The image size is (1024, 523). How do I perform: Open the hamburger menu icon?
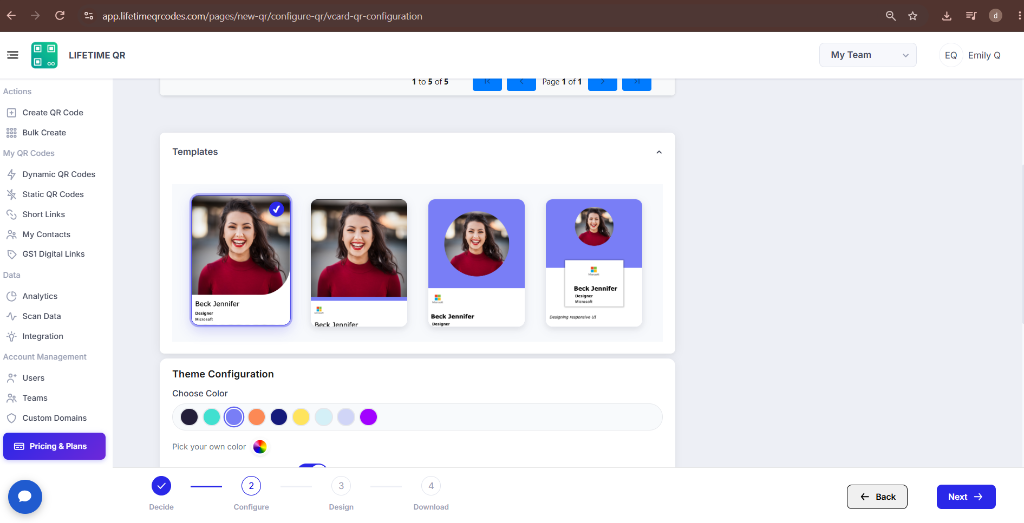12,55
